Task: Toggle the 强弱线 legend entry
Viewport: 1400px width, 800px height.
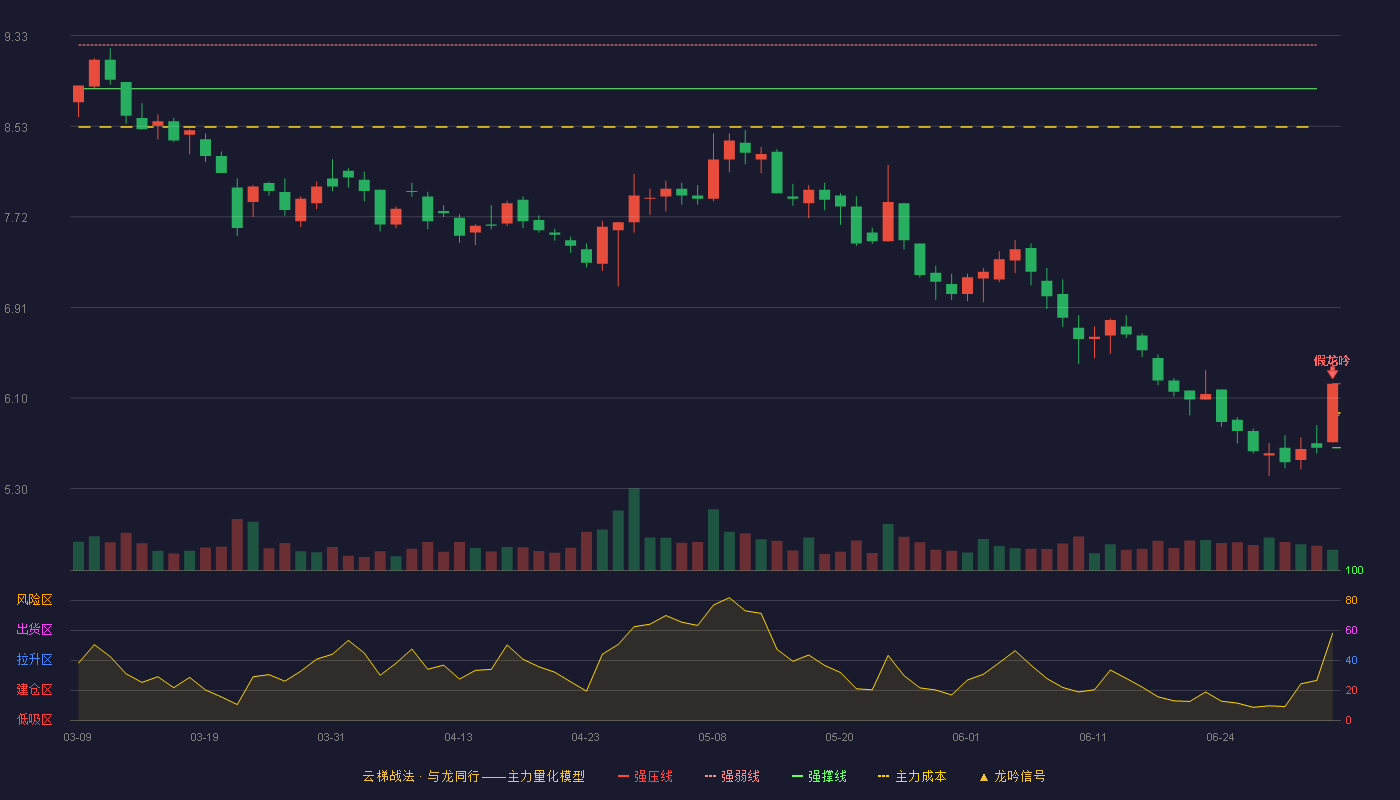Action: tap(732, 776)
